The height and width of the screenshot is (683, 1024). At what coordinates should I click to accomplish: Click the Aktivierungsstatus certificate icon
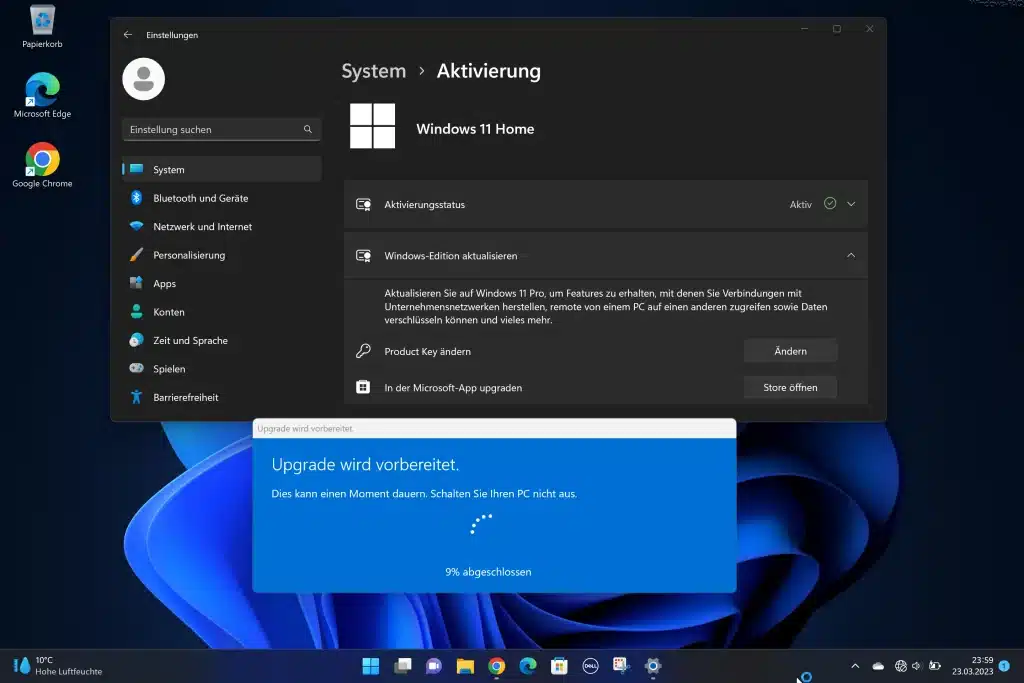[x=364, y=204]
